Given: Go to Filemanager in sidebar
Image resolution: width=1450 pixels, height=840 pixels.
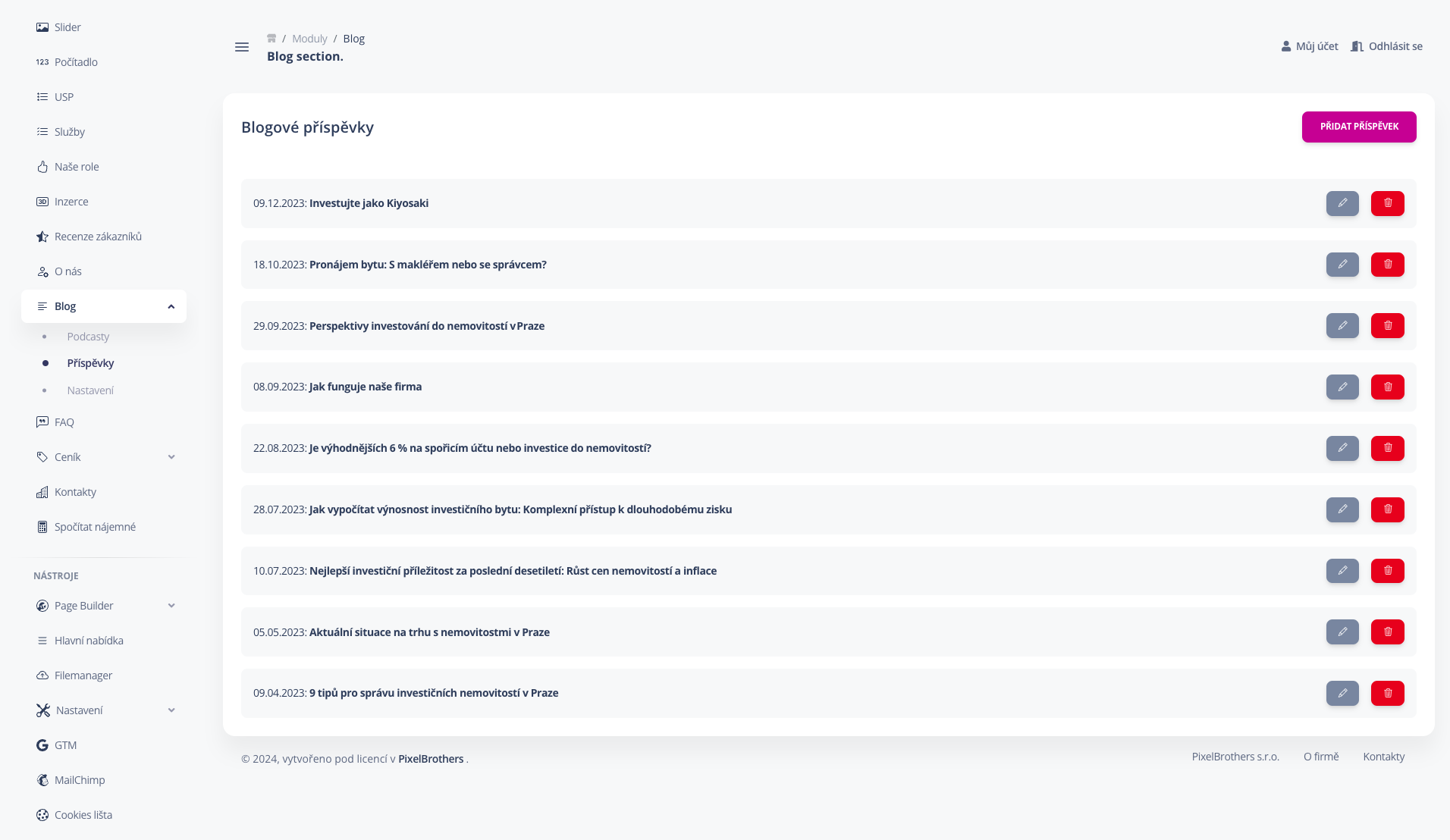Looking at the screenshot, I should click(x=83, y=675).
